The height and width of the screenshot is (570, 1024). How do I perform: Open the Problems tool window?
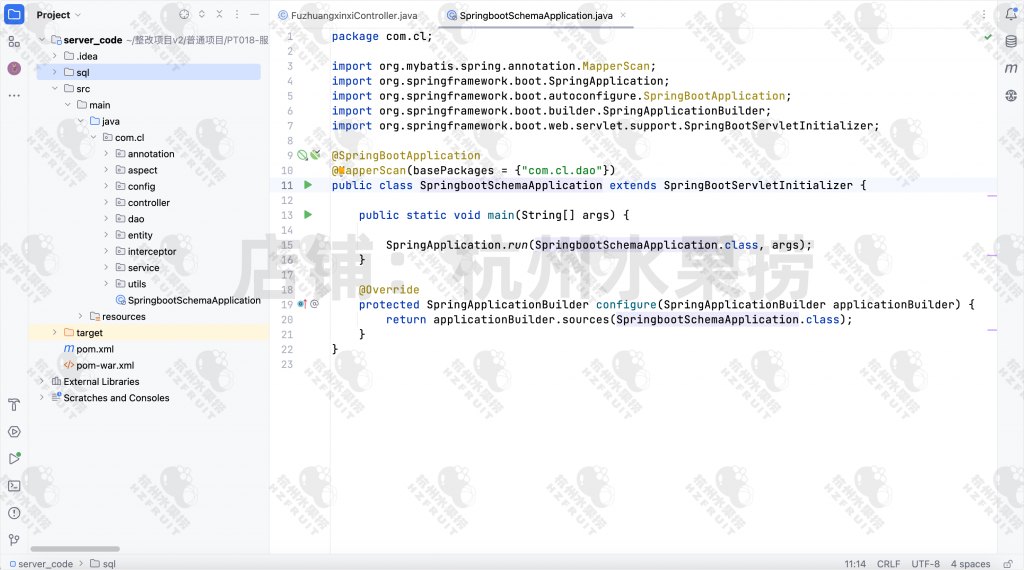point(14,513)
